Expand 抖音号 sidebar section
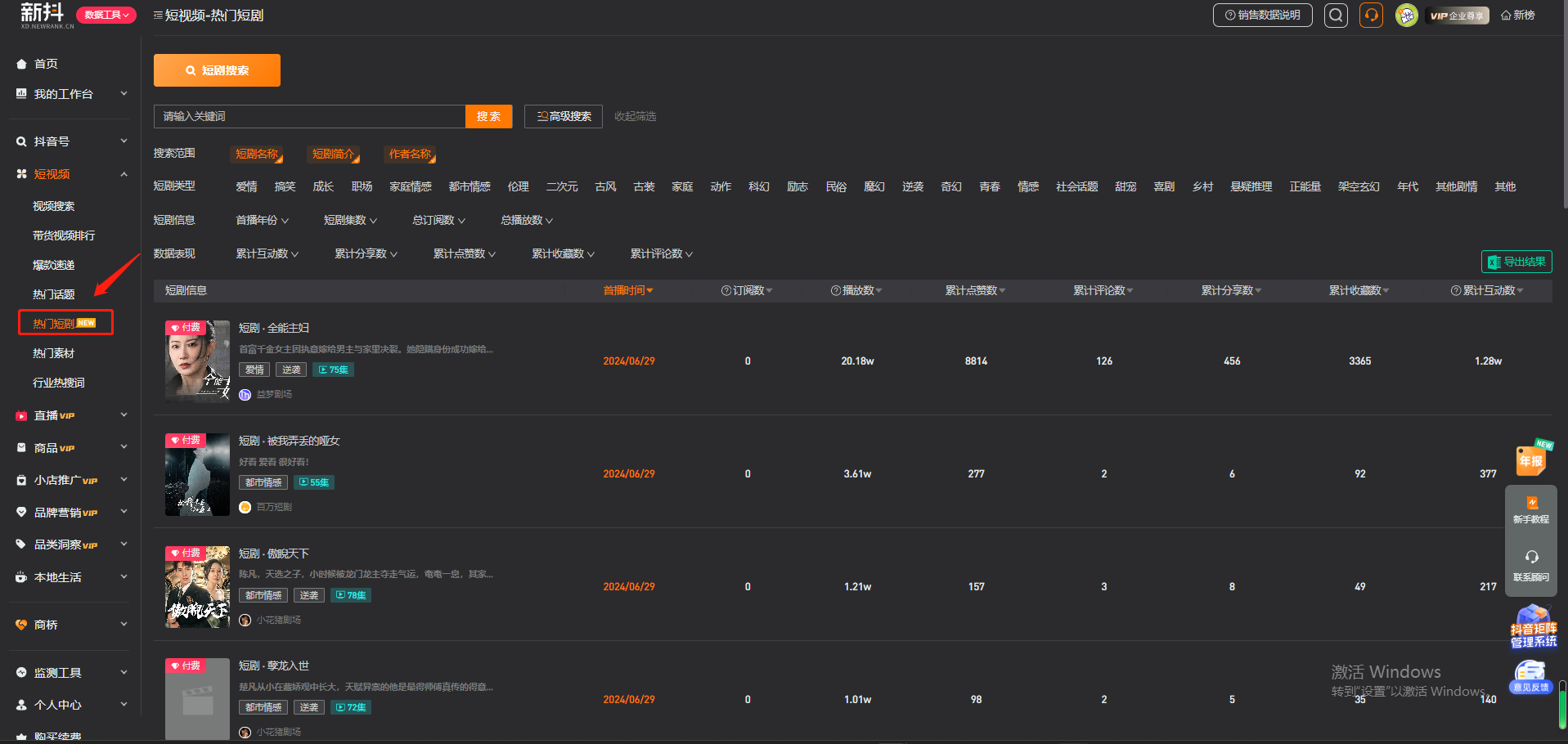1568x744 pixels. [72, 141]
